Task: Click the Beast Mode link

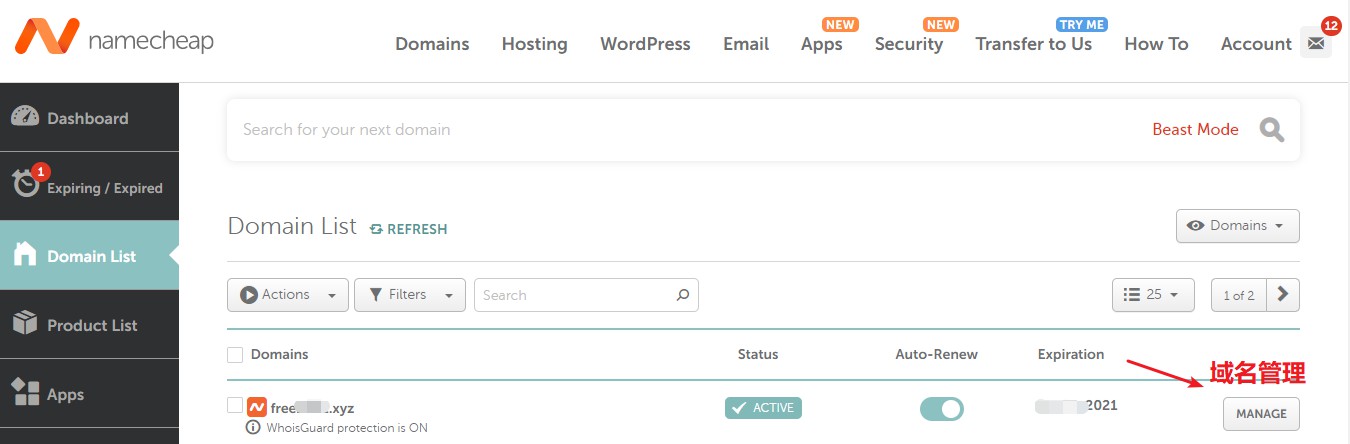Action: (1195, 130)
